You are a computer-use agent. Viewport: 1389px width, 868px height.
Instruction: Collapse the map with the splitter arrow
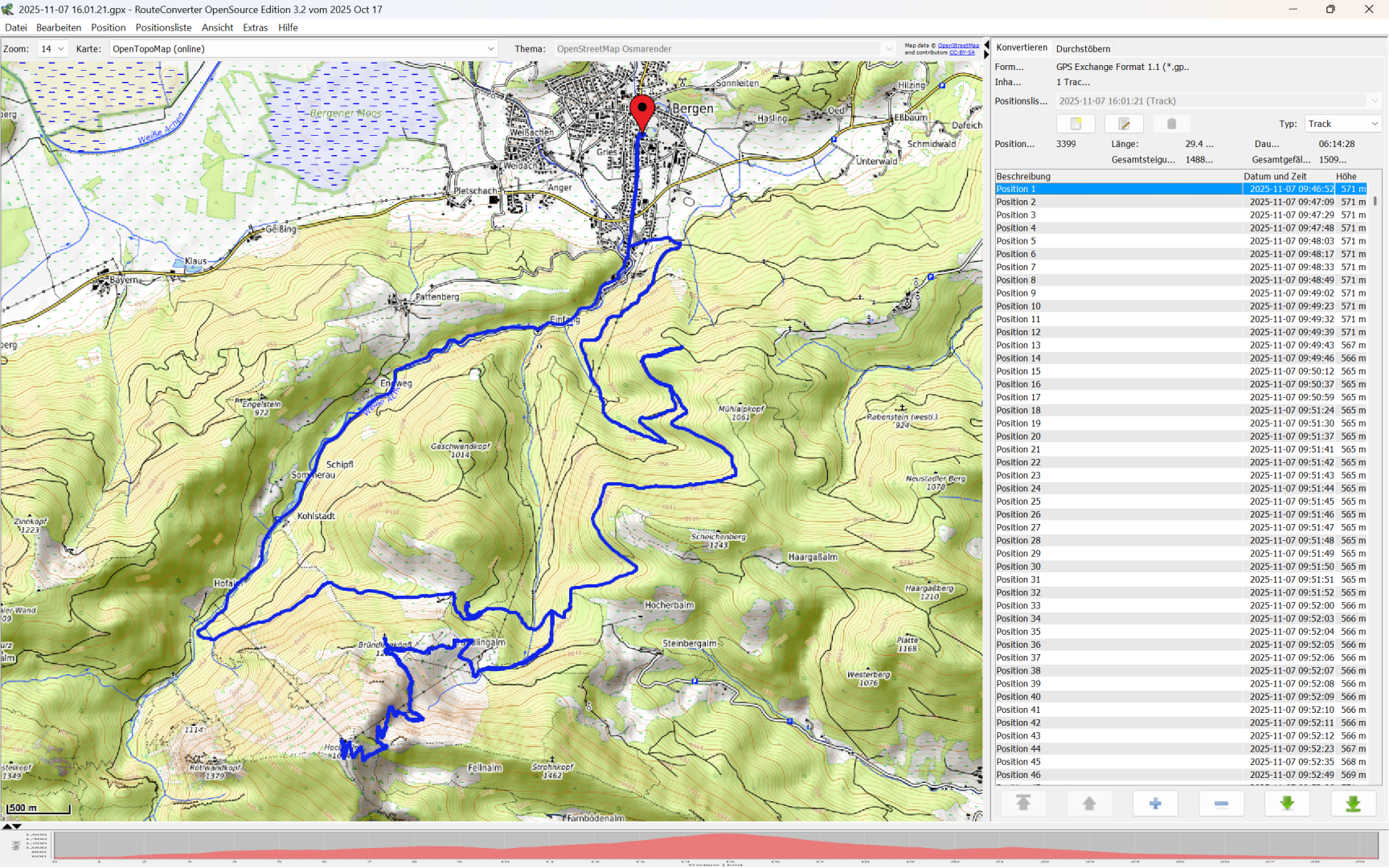[x=986, y=45]
